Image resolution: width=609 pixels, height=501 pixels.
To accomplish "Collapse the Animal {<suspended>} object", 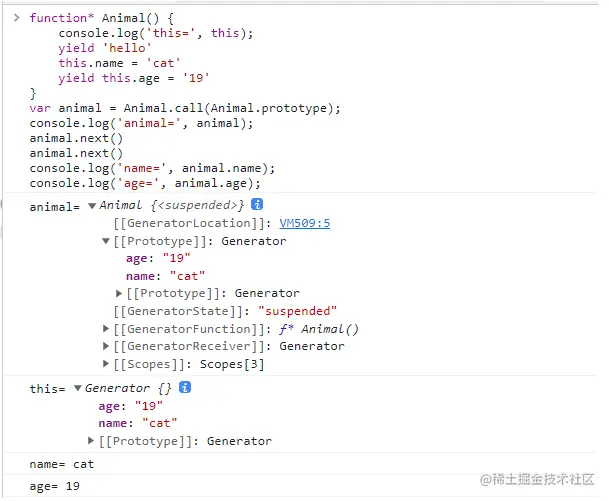I will tap(92, 205).
